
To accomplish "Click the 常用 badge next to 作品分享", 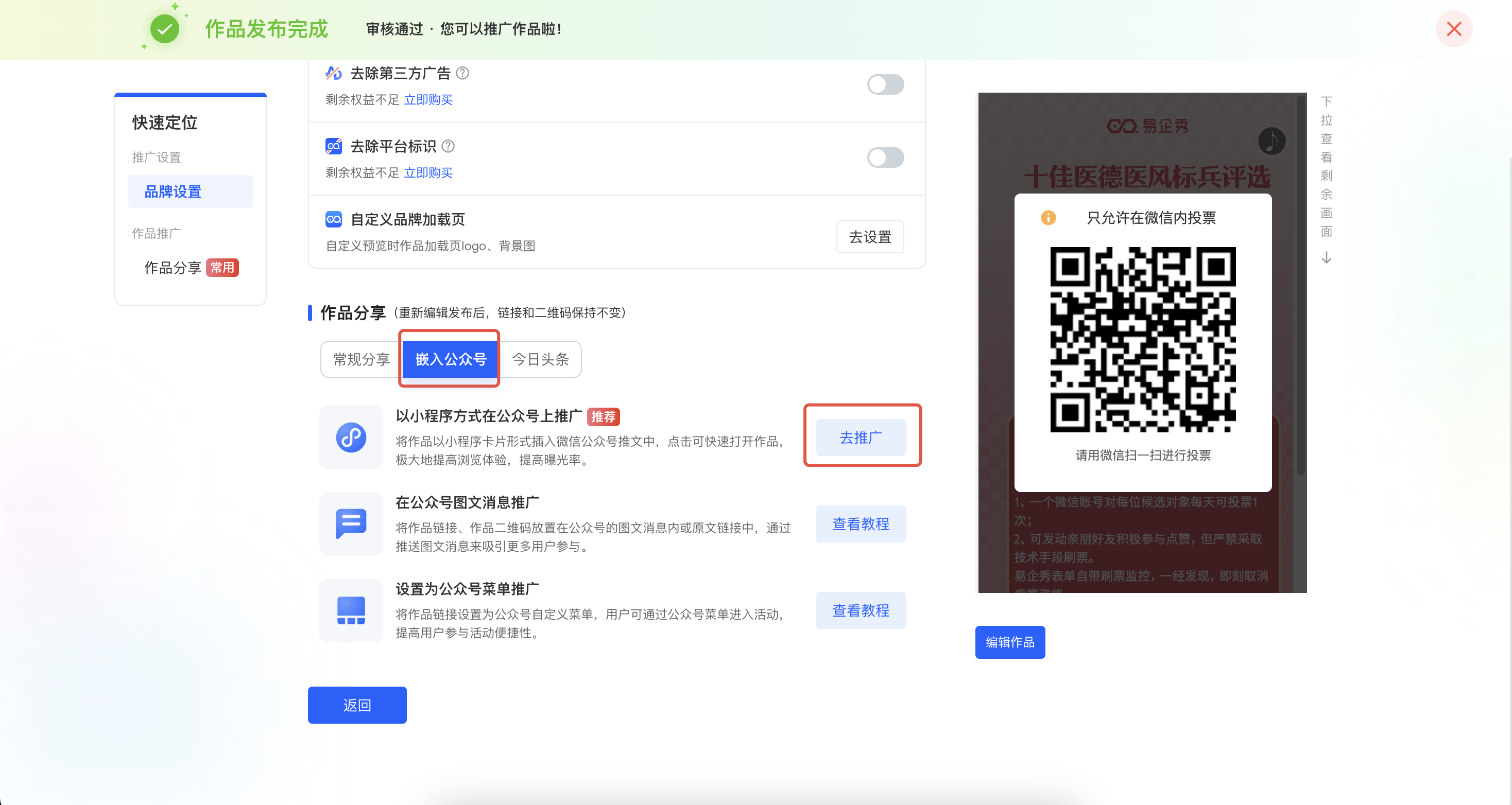I will [x=222, y=268].
